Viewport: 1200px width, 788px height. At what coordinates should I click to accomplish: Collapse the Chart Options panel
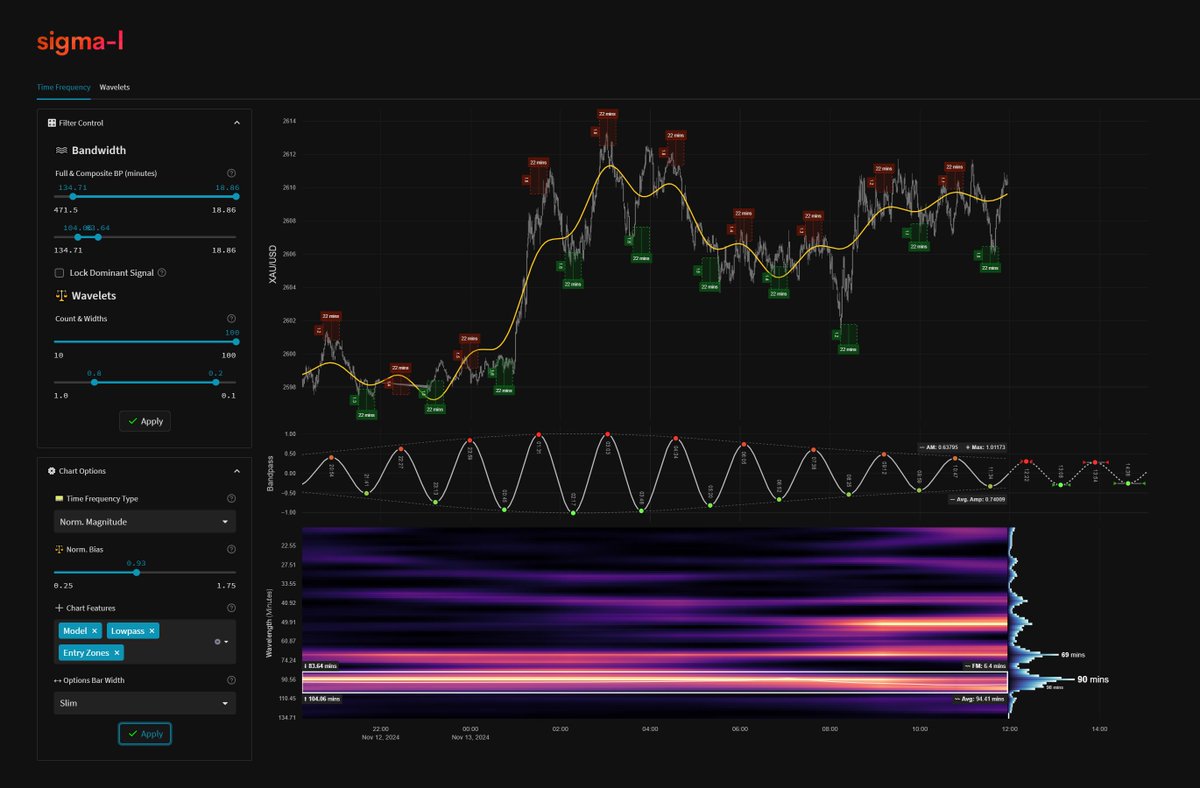[236, 471]
